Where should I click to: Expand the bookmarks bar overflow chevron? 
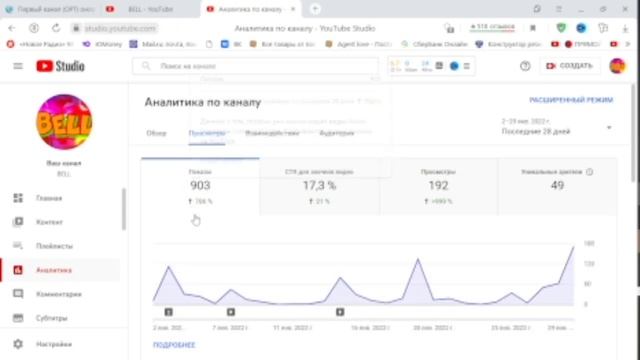628,44
